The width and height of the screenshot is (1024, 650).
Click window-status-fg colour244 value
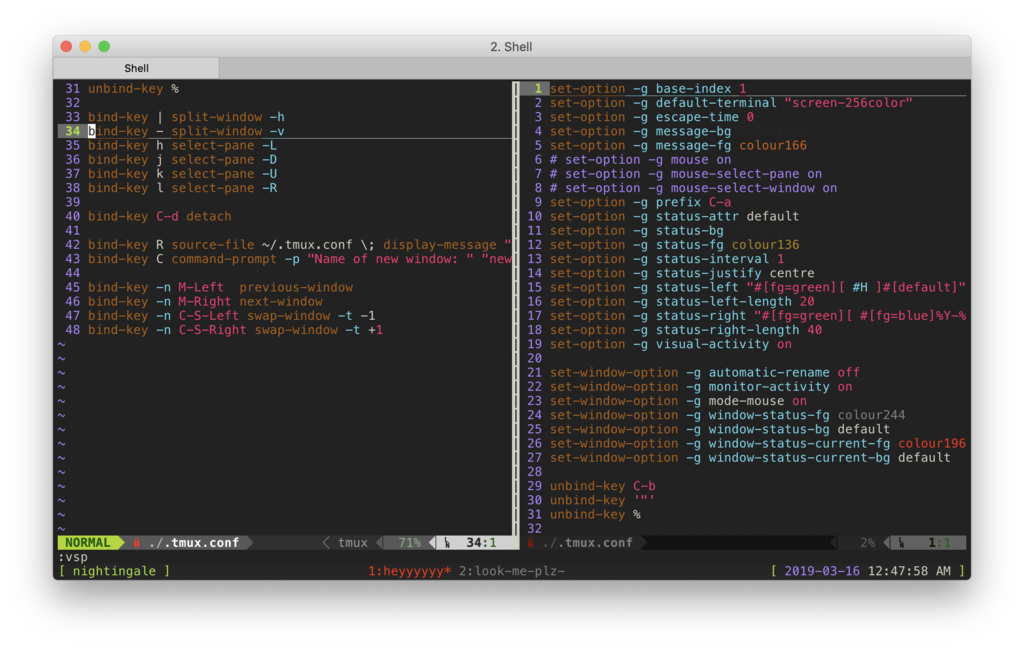coord(871,415)
